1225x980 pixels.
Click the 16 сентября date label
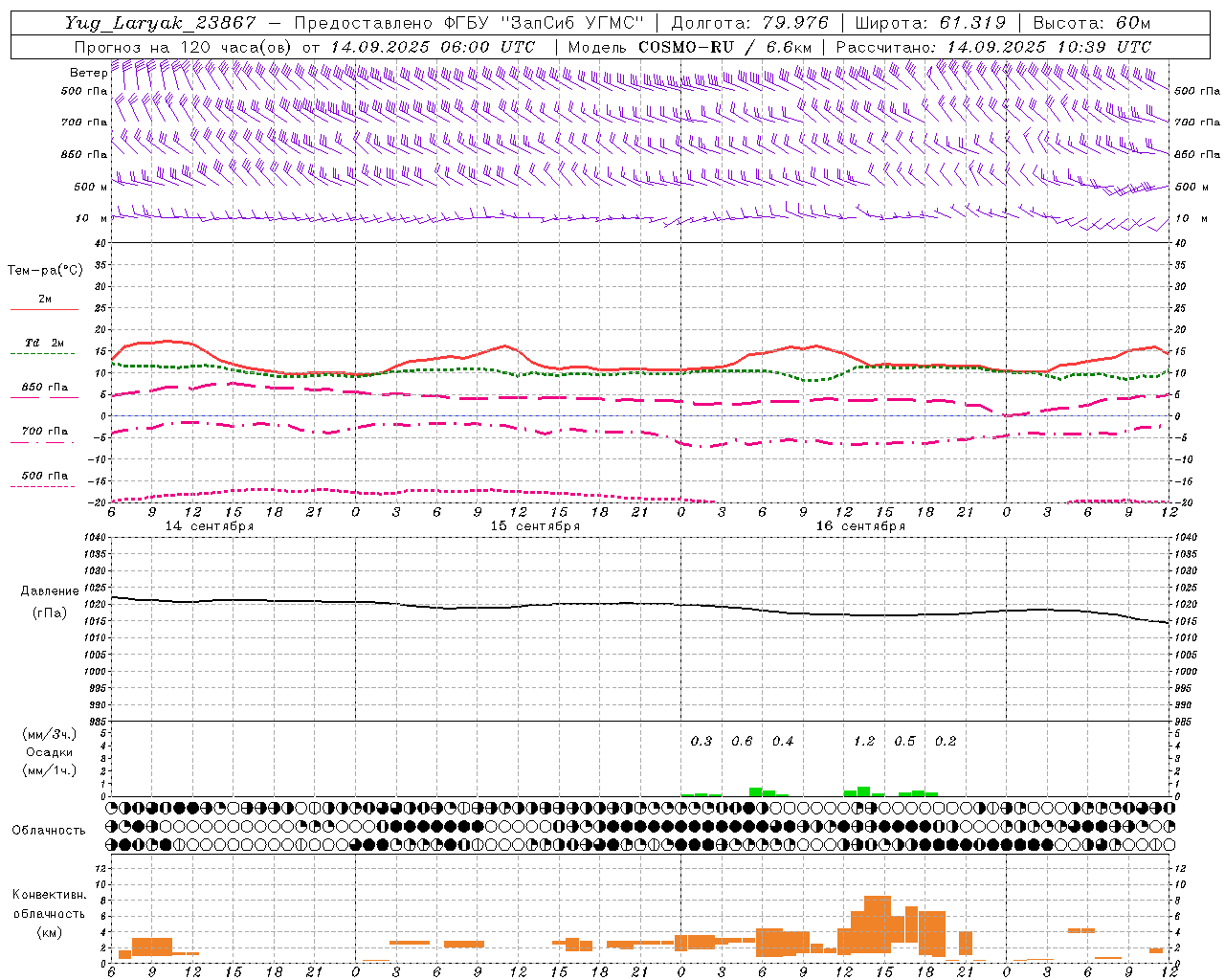pos(860,526)
